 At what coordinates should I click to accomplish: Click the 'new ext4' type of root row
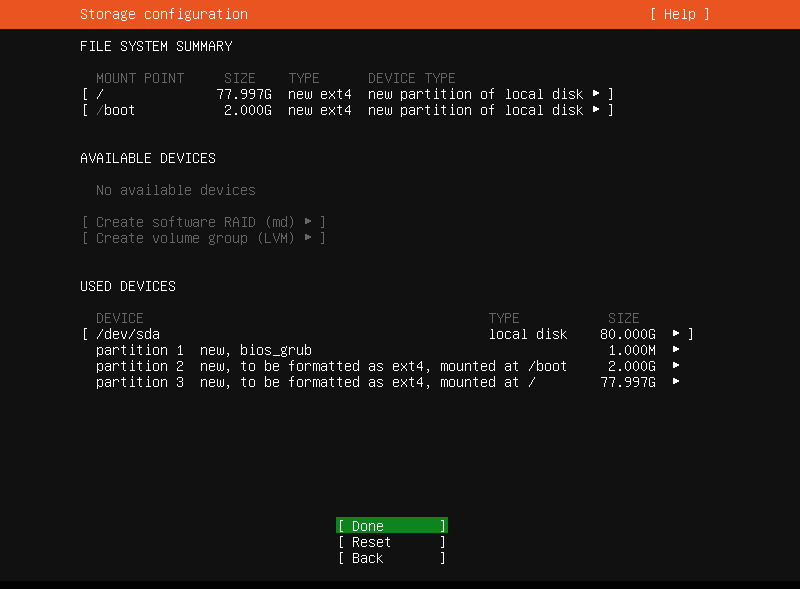(320, 94)
